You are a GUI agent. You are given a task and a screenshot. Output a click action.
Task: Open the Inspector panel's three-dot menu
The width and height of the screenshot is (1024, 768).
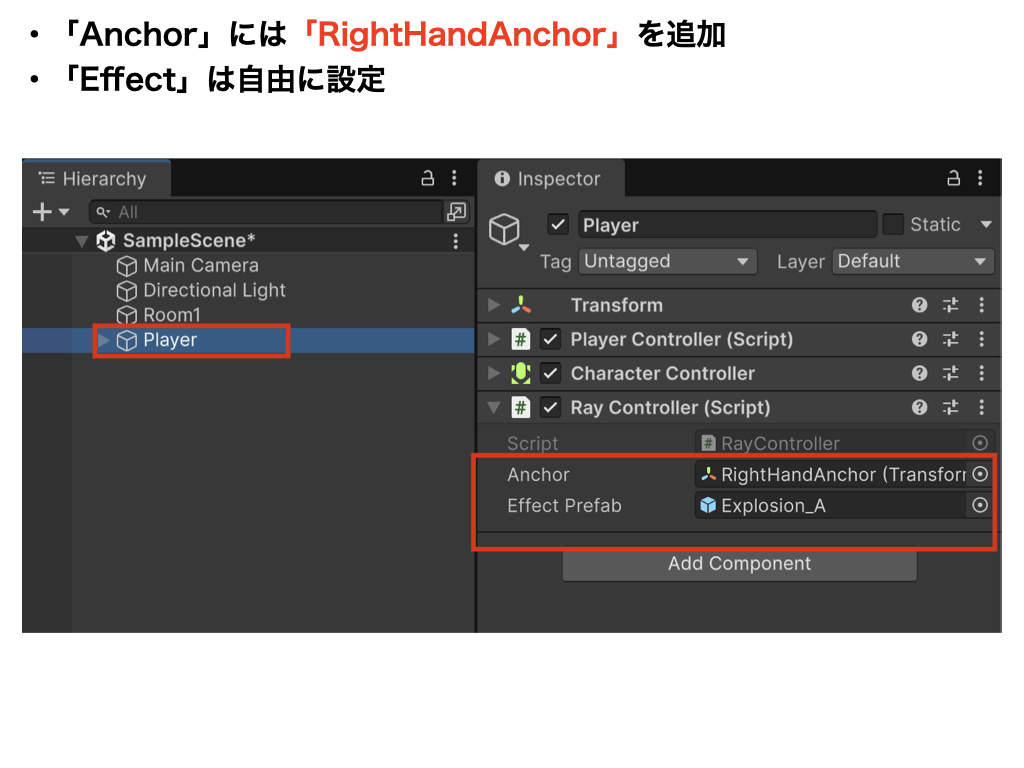click(x=982, y=179)
